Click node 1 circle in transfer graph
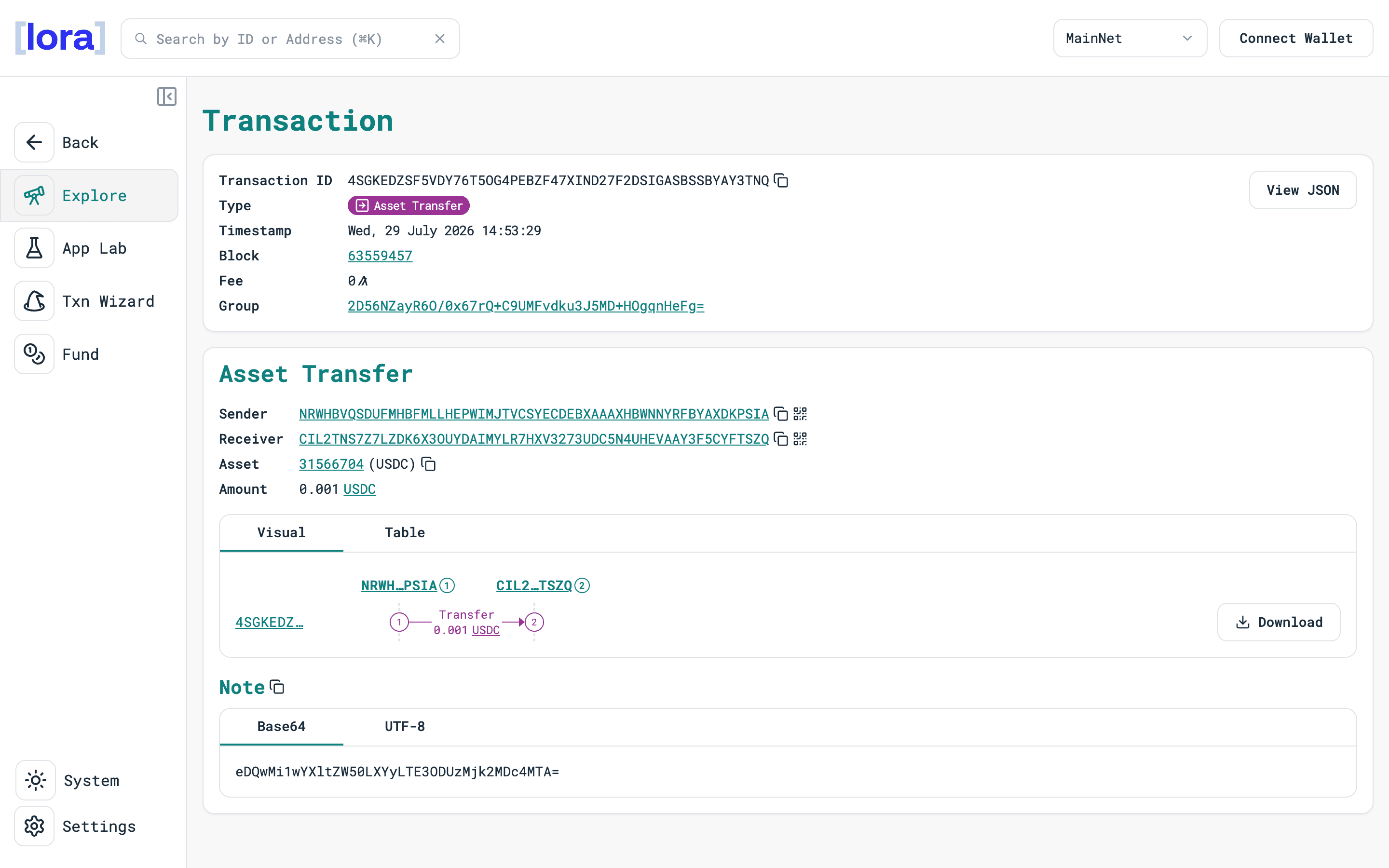Image resolution: width=1389 pixels, height=868 pixels. (x=399, y=622)
